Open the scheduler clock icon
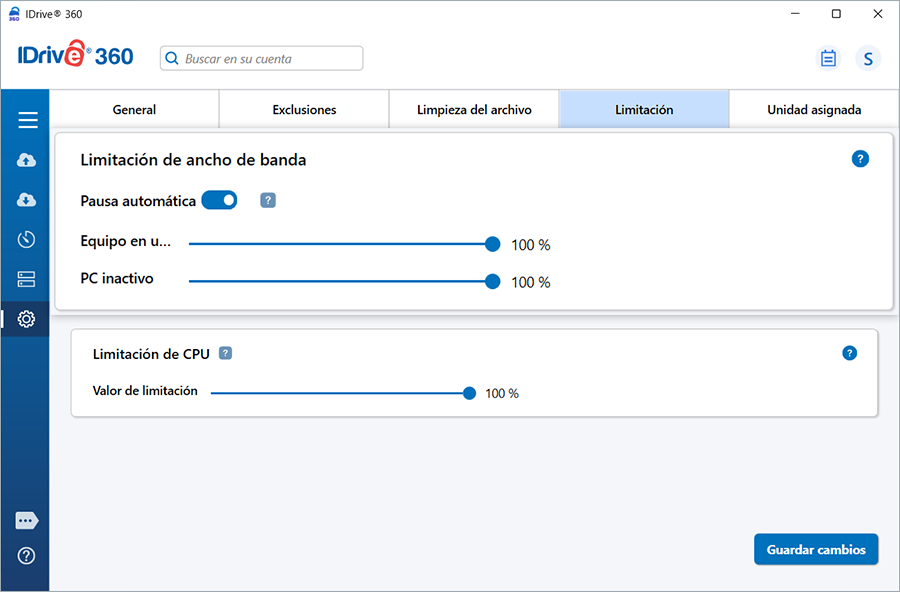 [27, 239]
